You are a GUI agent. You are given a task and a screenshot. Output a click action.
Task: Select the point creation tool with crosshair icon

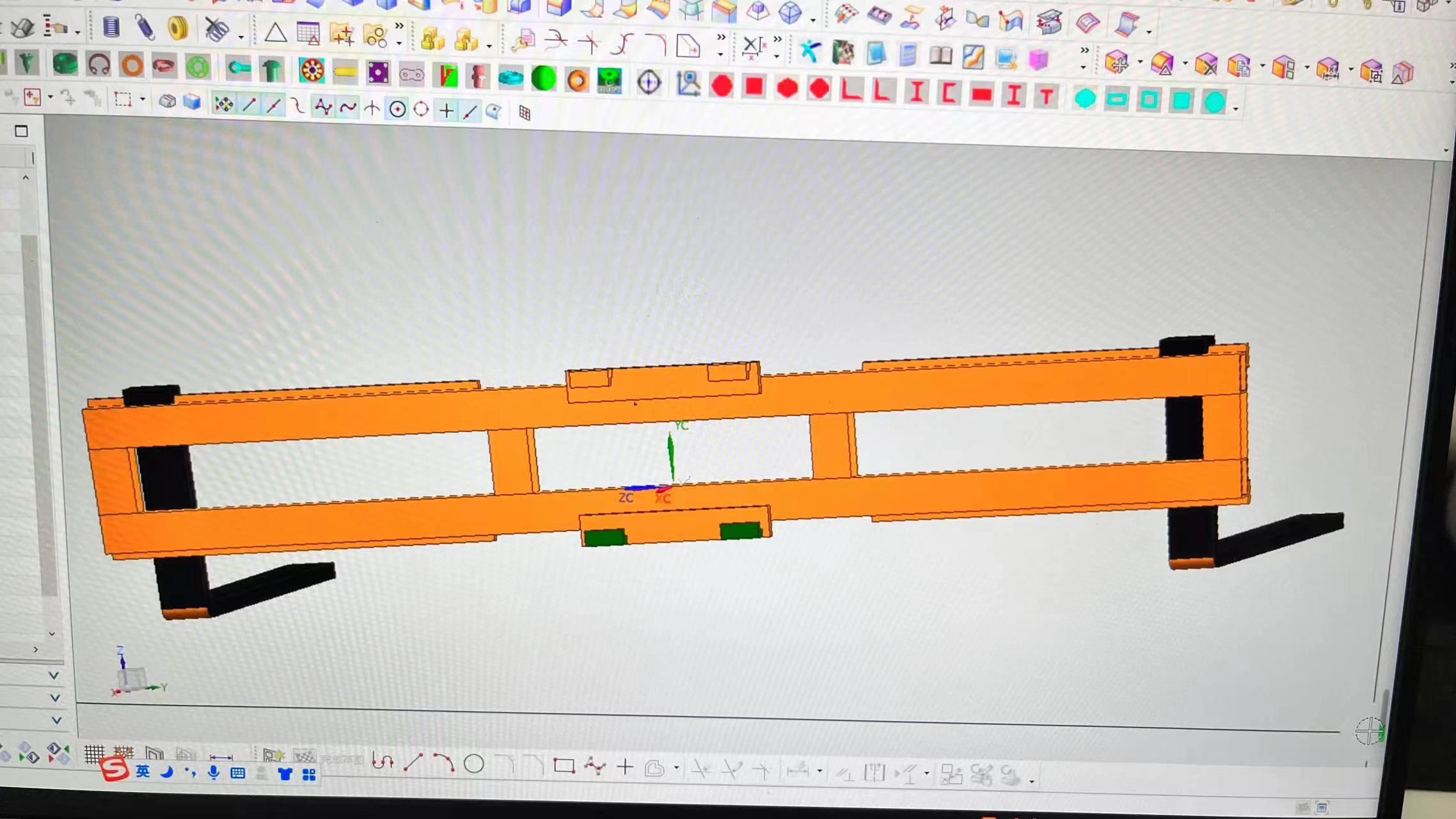pyautogui.click(x=446, y=109)
